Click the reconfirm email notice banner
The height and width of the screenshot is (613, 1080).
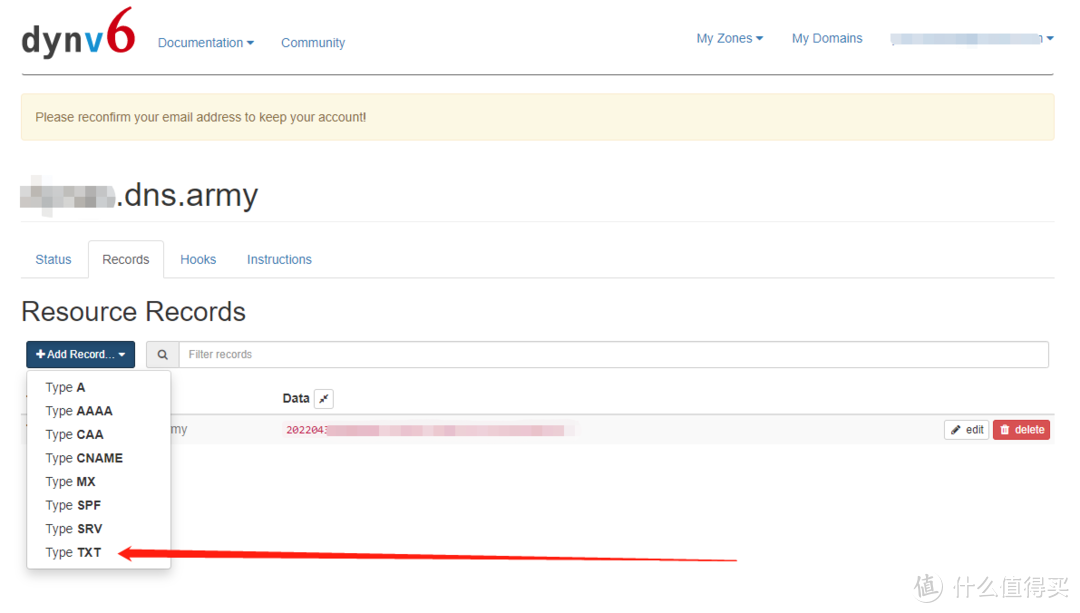pyautogui.click(x=537, y=117)
